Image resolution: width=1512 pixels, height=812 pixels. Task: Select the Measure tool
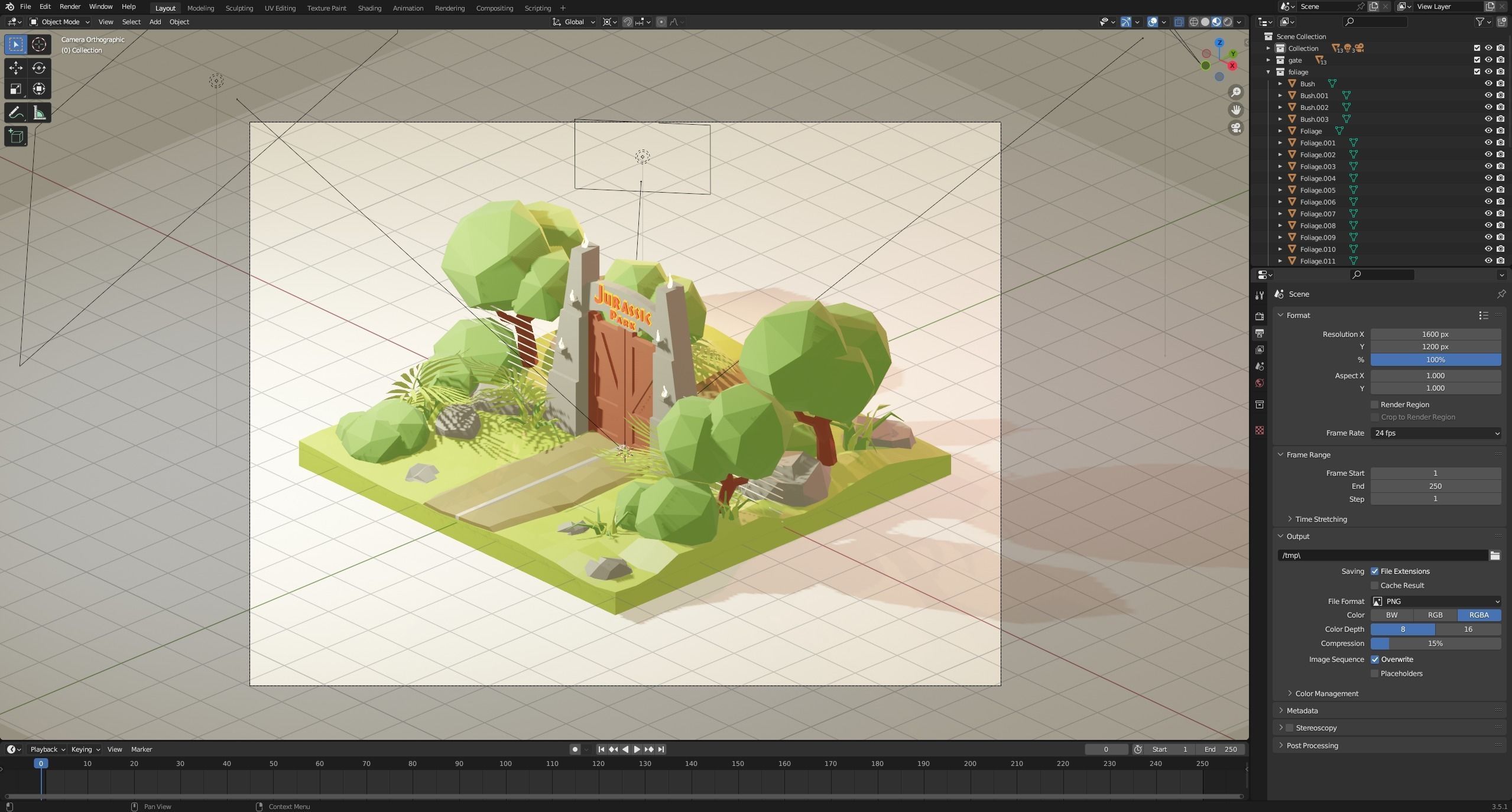[39, 112]
